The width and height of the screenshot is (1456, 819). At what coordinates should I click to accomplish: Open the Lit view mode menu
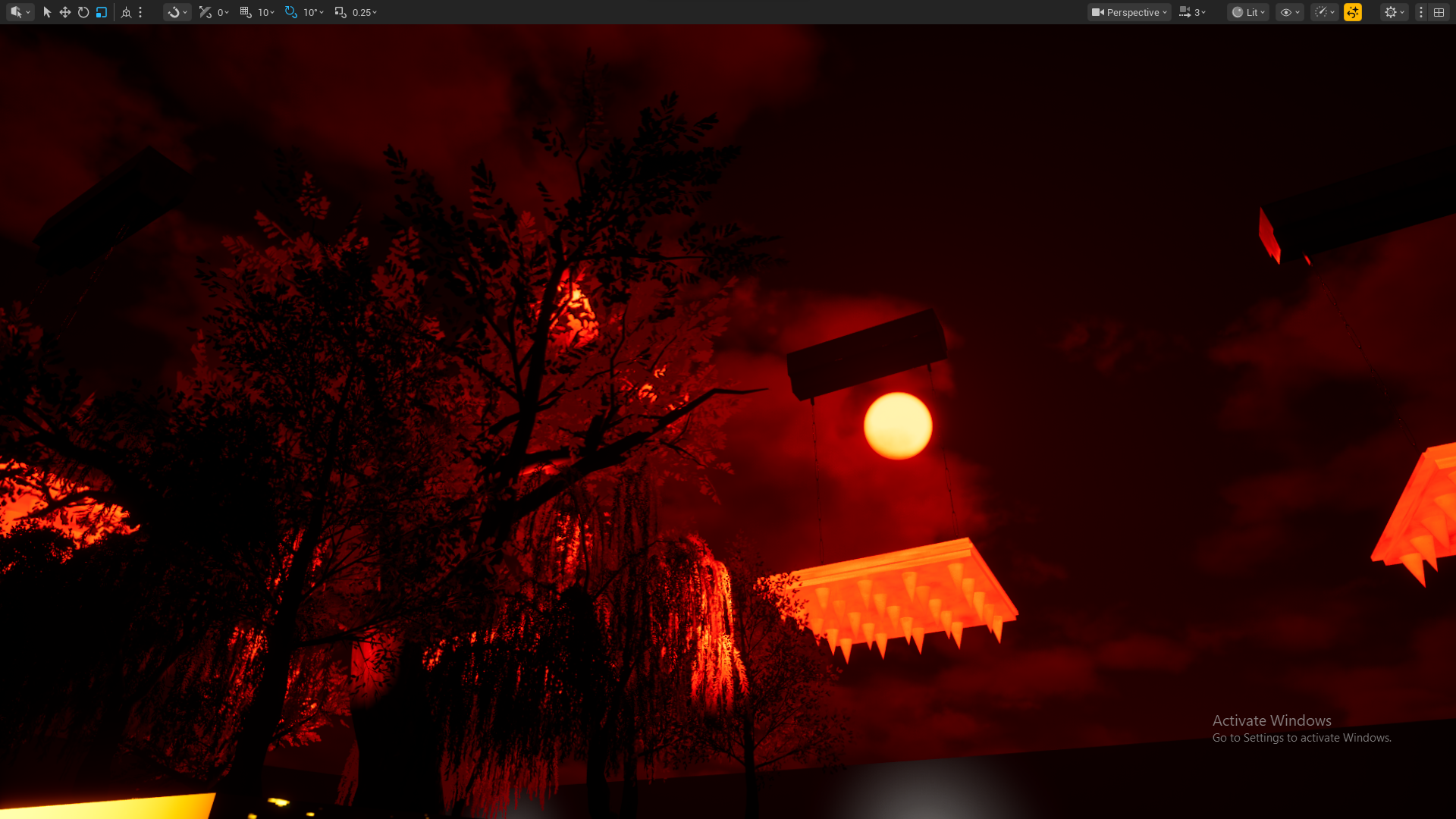[1248, 12]
